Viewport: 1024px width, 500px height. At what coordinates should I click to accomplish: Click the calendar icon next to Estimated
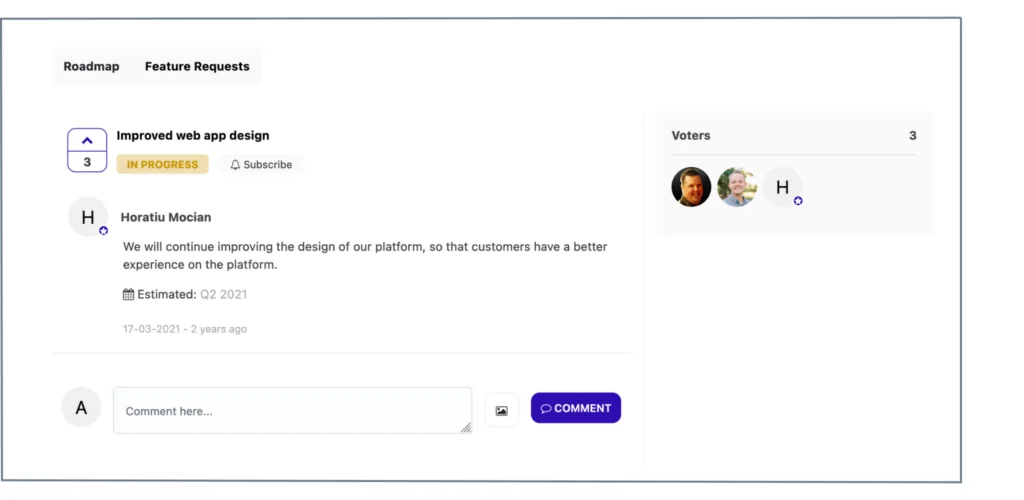click(128, 295)
